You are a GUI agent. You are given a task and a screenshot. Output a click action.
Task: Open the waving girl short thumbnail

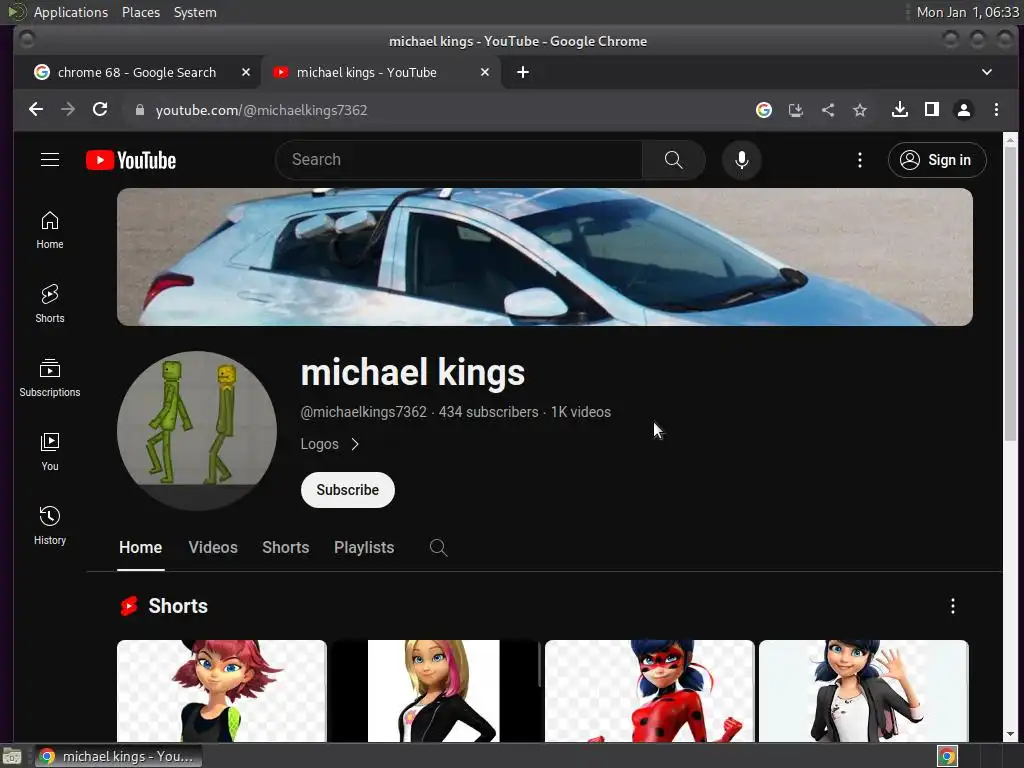(863, 691)
